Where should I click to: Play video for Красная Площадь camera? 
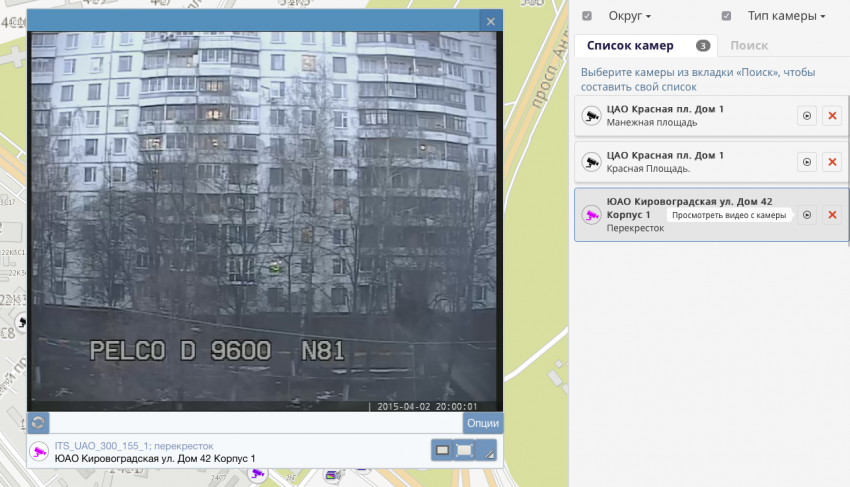click(807, 162)
